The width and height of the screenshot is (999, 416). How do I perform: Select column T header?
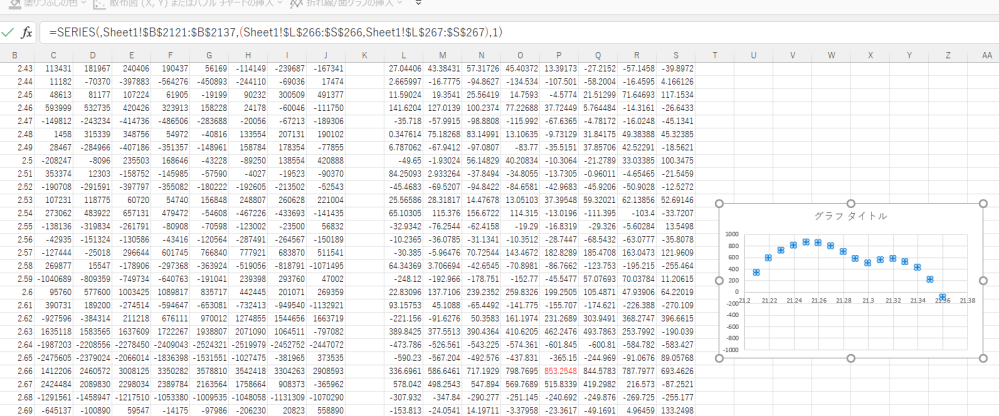(715, 54)
